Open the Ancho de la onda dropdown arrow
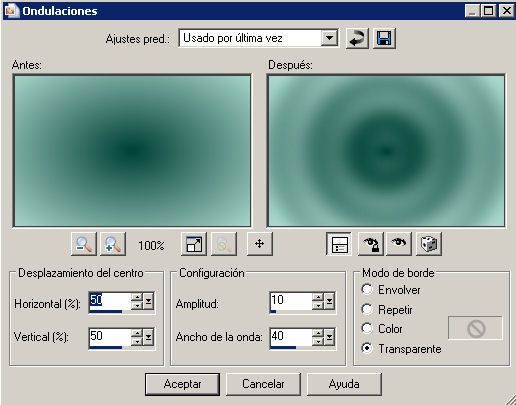Image resolution: width=516 pixels, height=405 pixels. tap(330, 337)
